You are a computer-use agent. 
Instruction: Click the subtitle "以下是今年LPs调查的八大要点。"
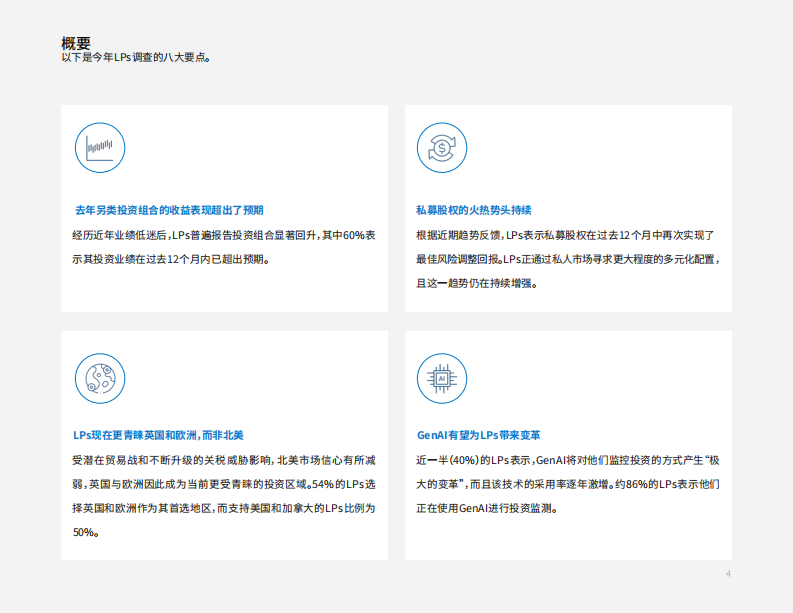click(x=135, y=58)
